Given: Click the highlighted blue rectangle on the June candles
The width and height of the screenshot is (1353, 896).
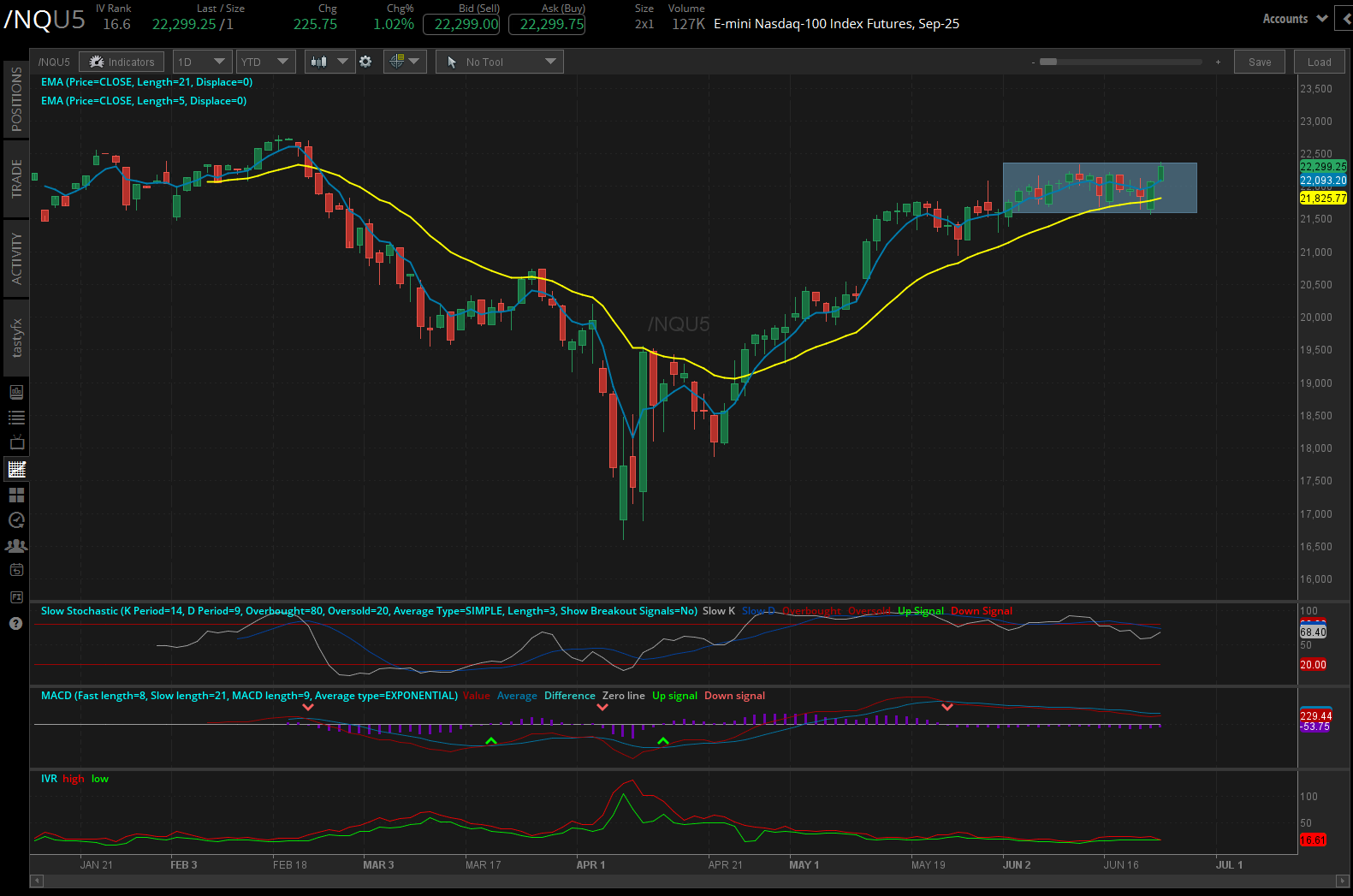Looking at the screenshot, I should click(1100, 187).
